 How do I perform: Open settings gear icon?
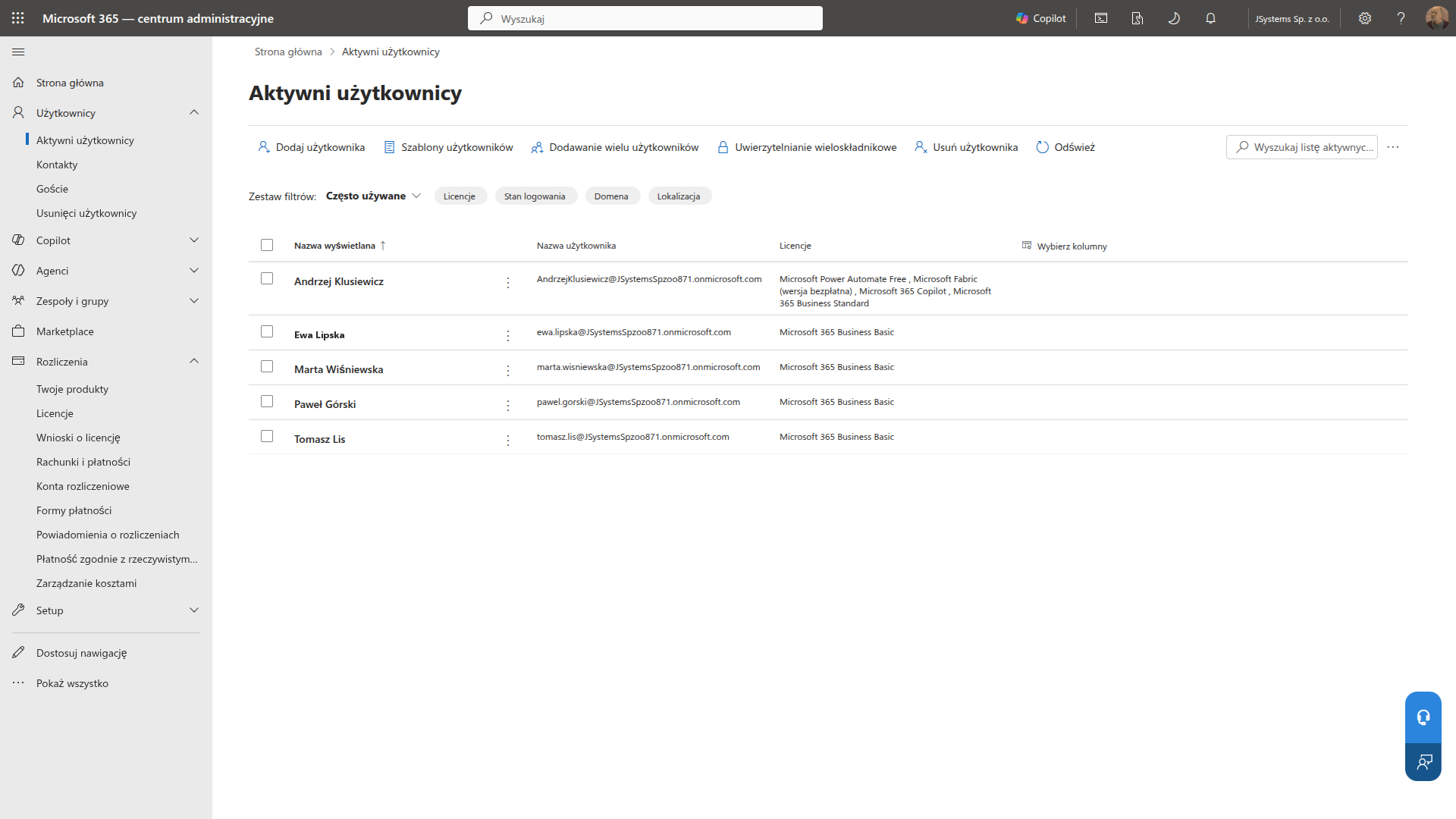(1365, 18)
